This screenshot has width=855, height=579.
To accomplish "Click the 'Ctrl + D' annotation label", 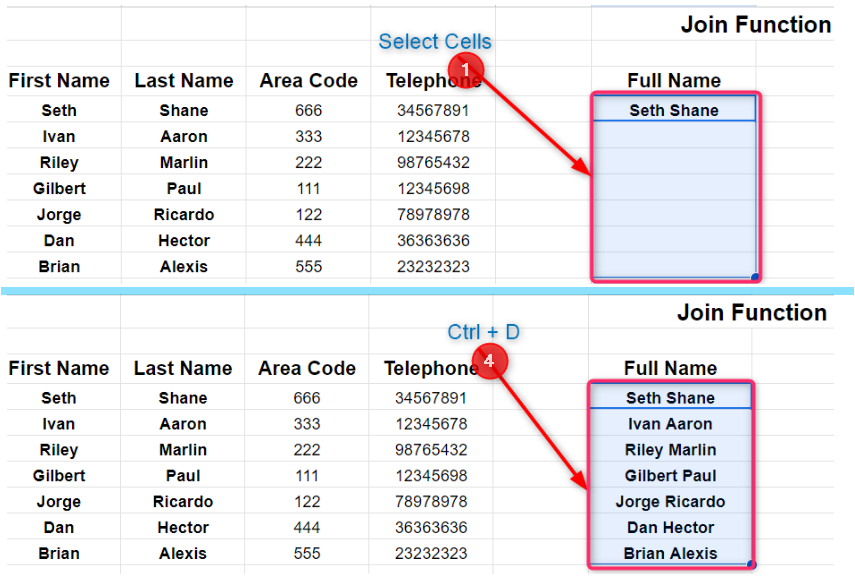I will click(x=483, y=333).
